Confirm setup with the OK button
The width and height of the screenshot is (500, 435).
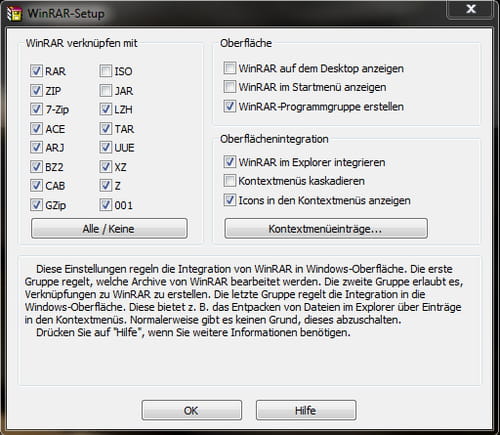tap(192, 410)
